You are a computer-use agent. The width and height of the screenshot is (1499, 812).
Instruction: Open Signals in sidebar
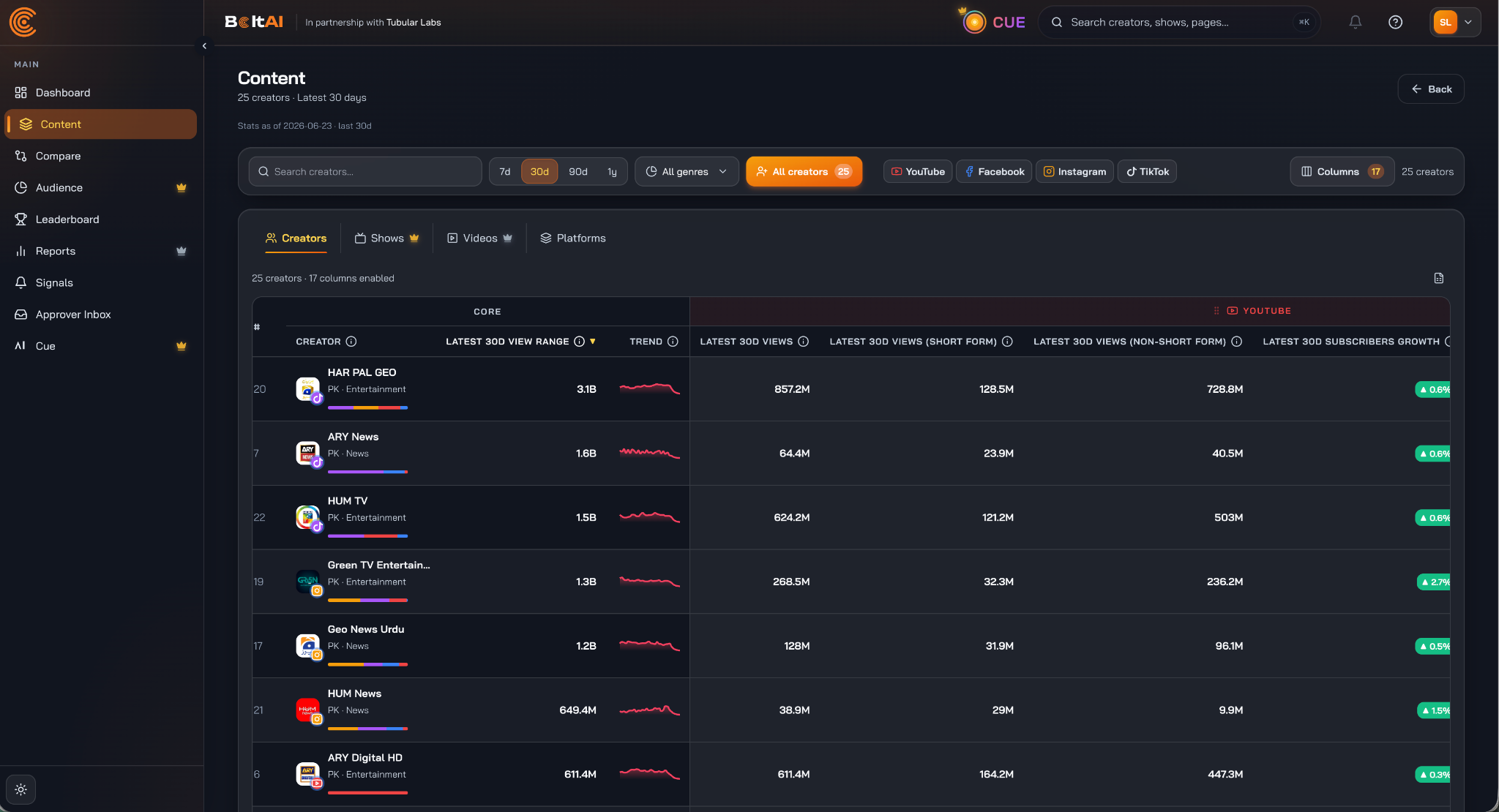pyautogui.click(x=101, y=282)
